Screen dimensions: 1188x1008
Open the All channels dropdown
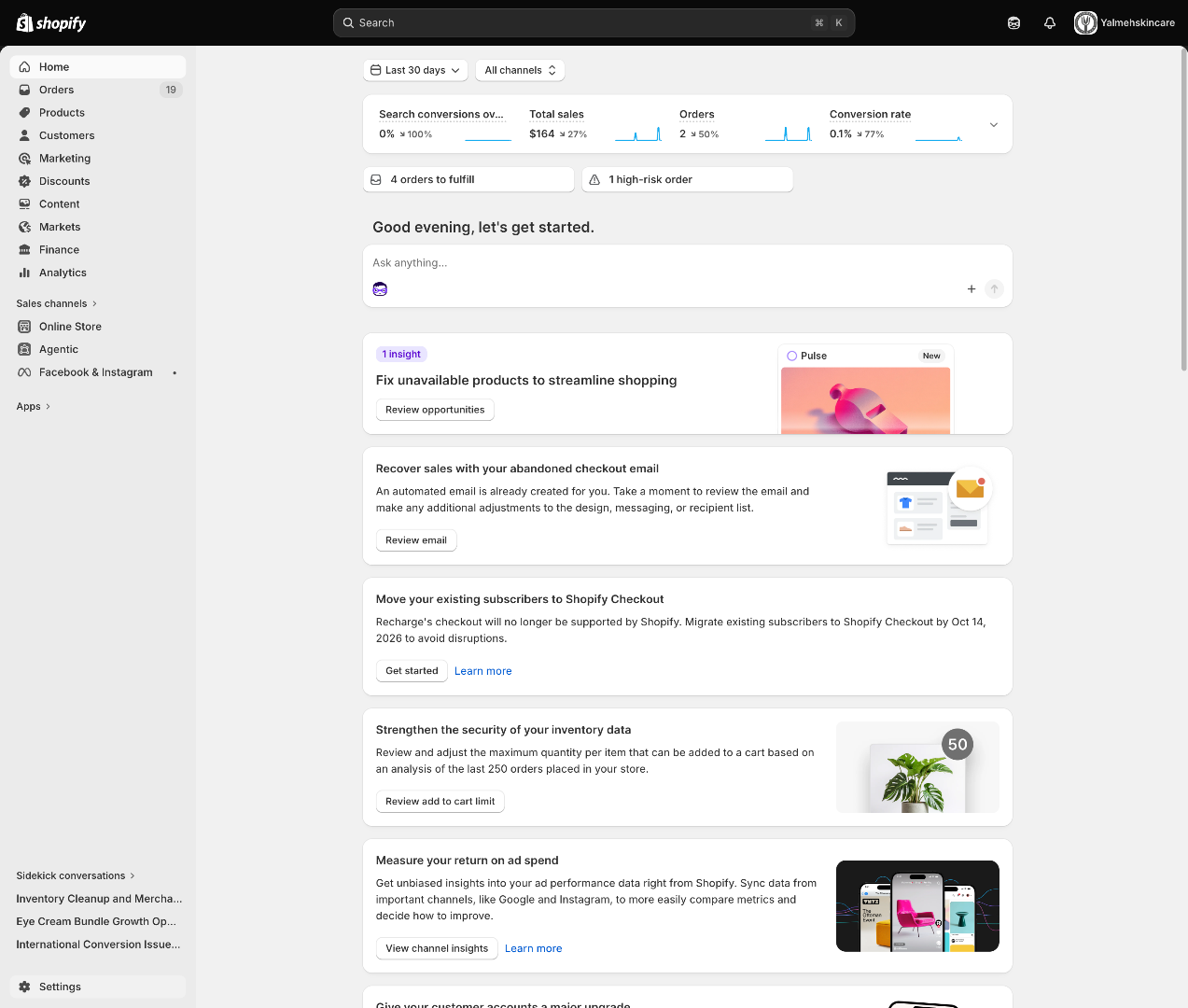coord(520,70)
